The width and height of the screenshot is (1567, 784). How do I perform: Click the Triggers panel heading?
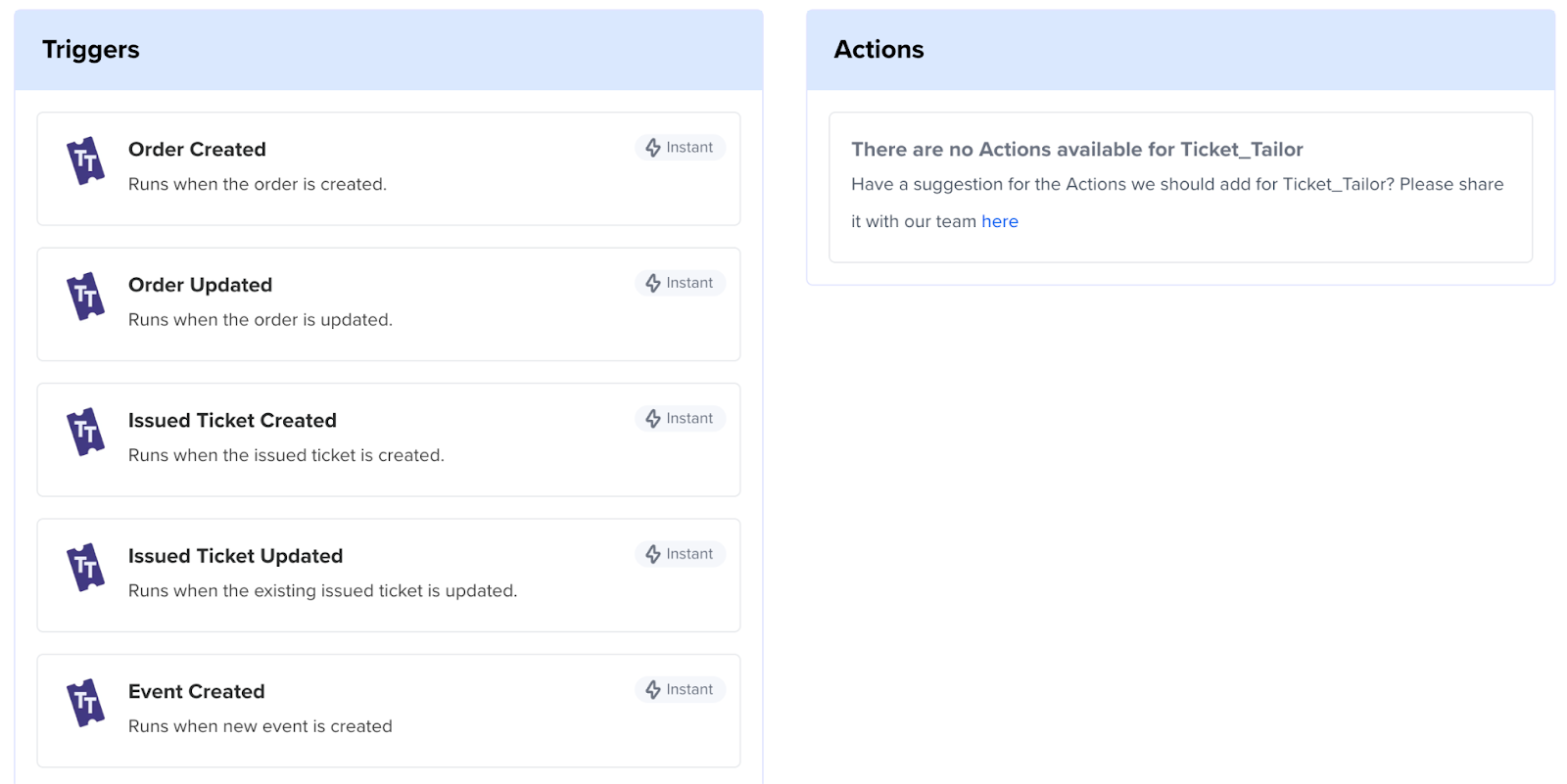[91, 50]
